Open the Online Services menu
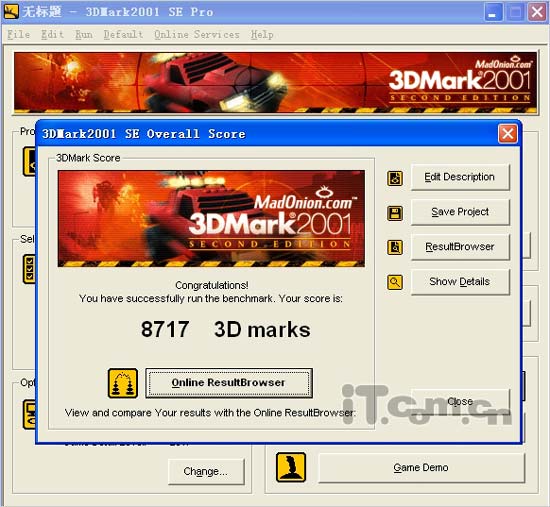This screenshot has height=507, width=550. click(197, 34)
